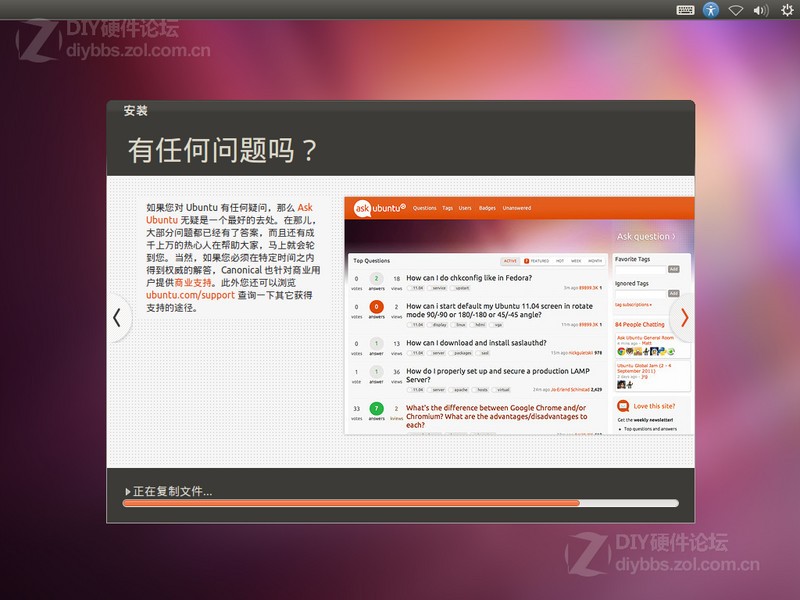Open the '商业支持' link
Viewport: 800px width, 600px height.
[x=193, y=283]
